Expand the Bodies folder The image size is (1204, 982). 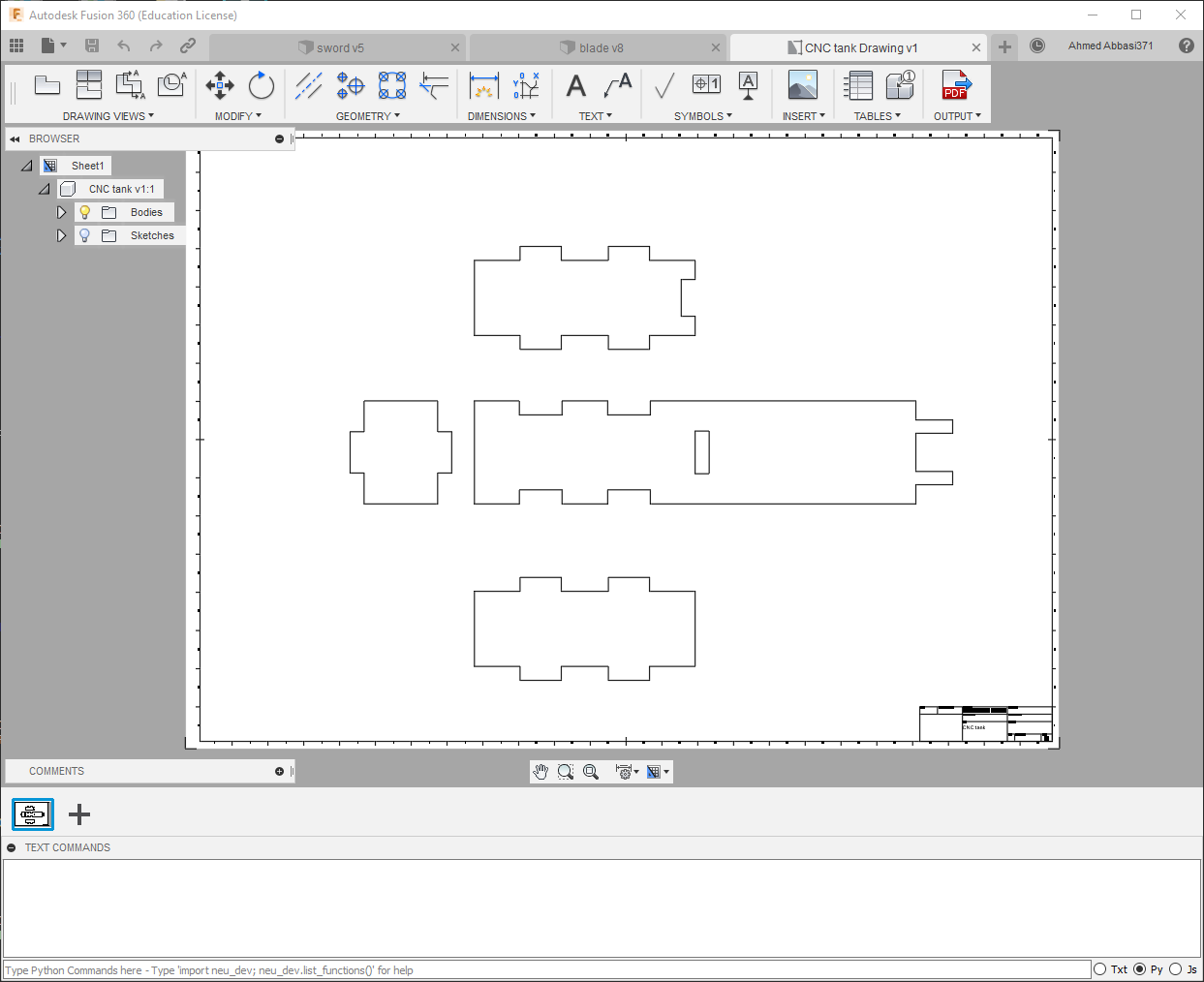[x=61, y=212]
